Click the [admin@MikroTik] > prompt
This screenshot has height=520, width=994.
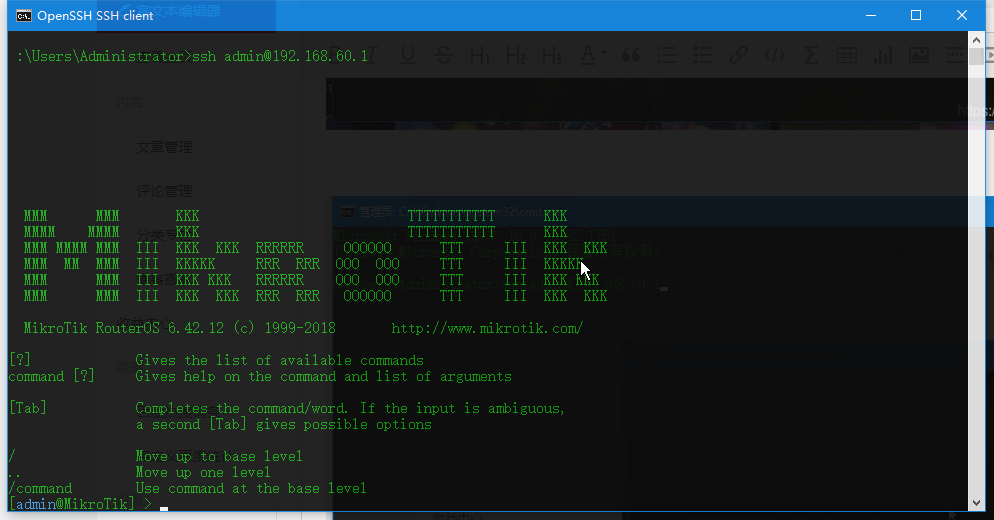pyautogui.click(x=81, y=504)
